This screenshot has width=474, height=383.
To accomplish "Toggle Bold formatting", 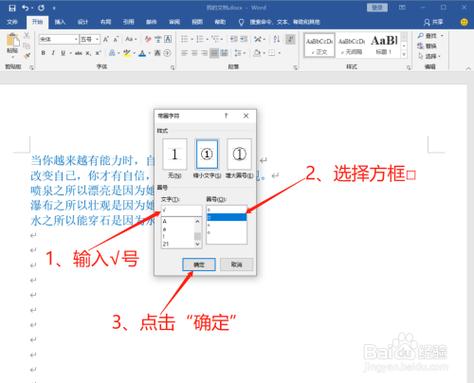I will (x=43, y=53).
